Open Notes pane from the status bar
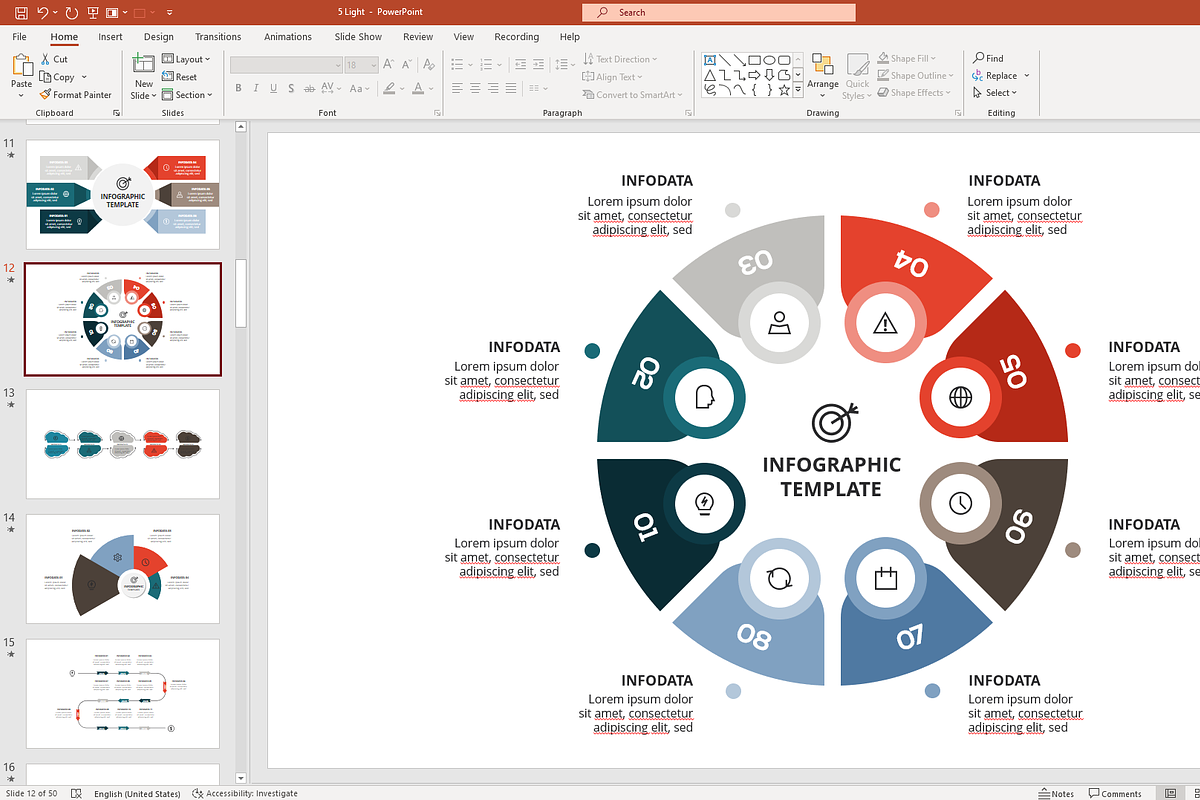The width and height of the screenshot is (1200, 800). pyautogui.click(x=1055, y=793)
